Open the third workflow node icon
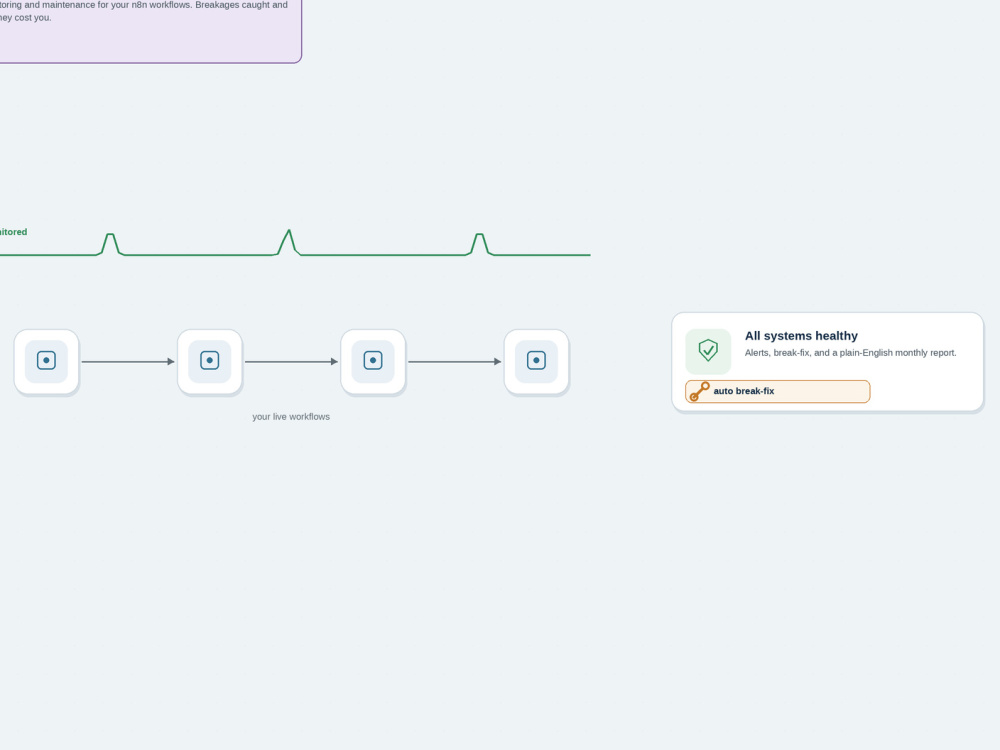 pos(372,361)
